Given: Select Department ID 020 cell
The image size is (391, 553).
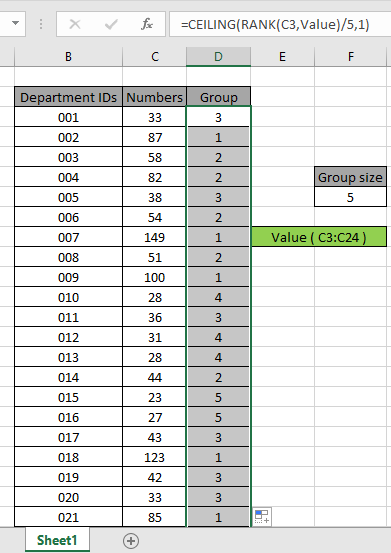Looking at the screenshot, I should coord(68,497).
